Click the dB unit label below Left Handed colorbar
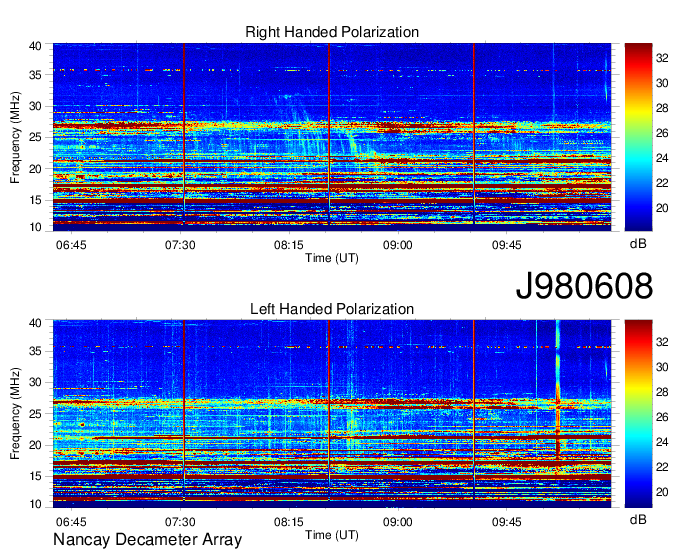 (638, 519)
